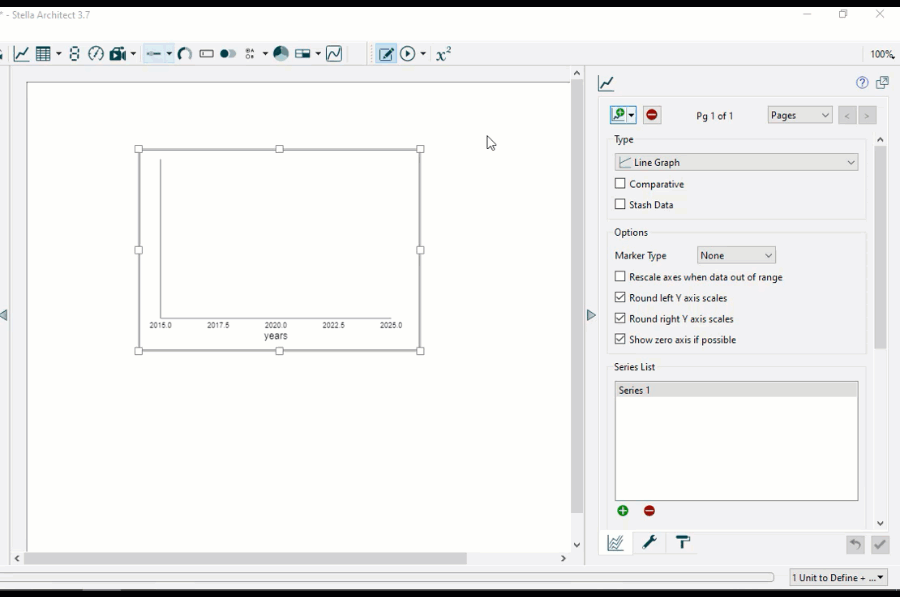Uncheck Round left Y axis scales
This screenshot has height=597, width=900.
620,297
